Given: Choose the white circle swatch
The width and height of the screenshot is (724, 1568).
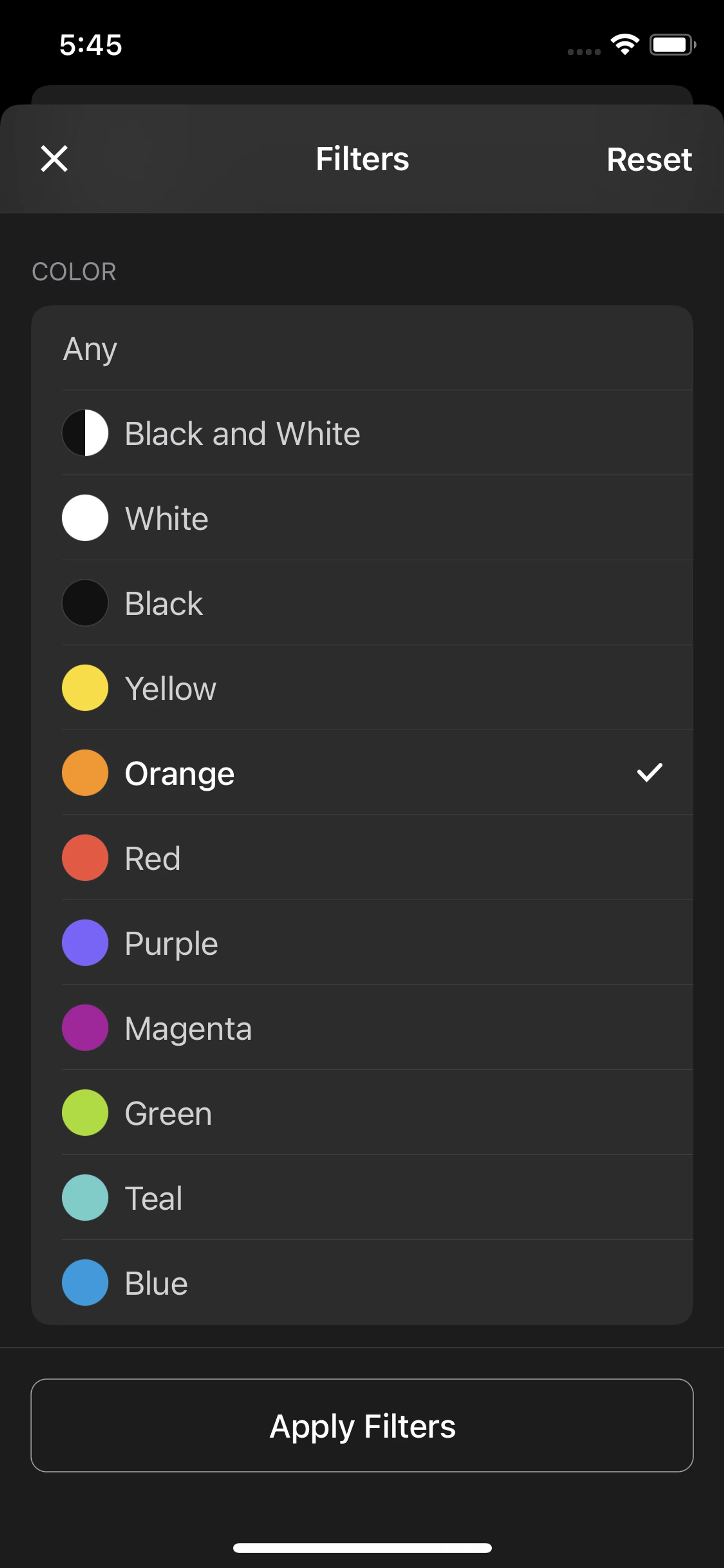Looking at the screenshot, I should point(85,518).
